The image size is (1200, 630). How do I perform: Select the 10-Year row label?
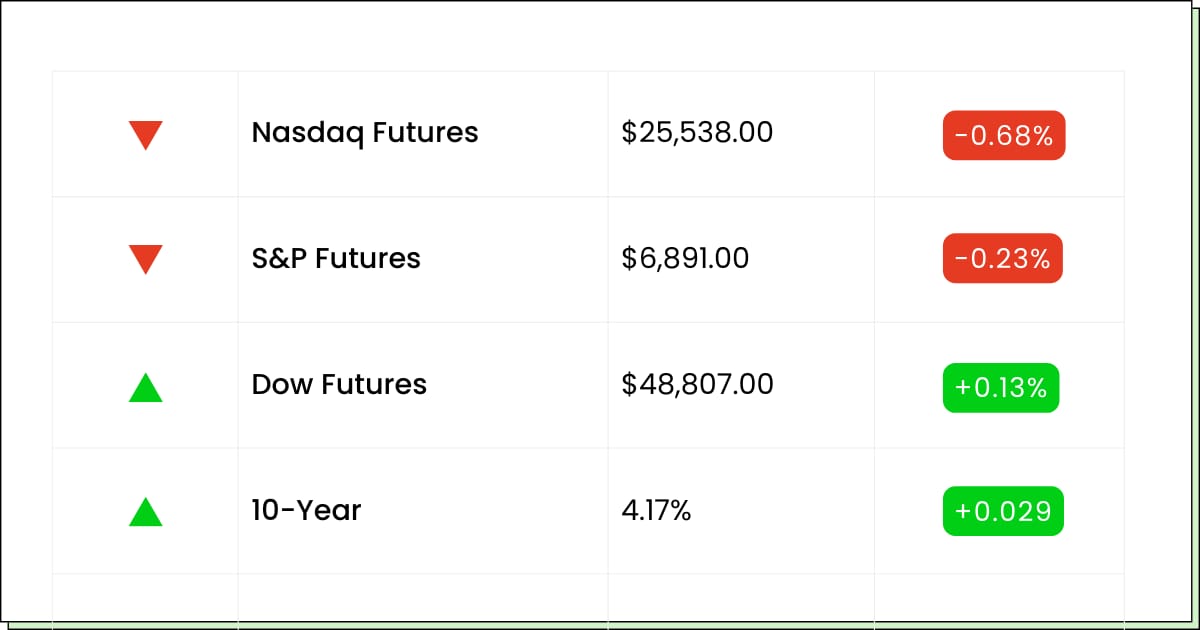tap(306, 510)
